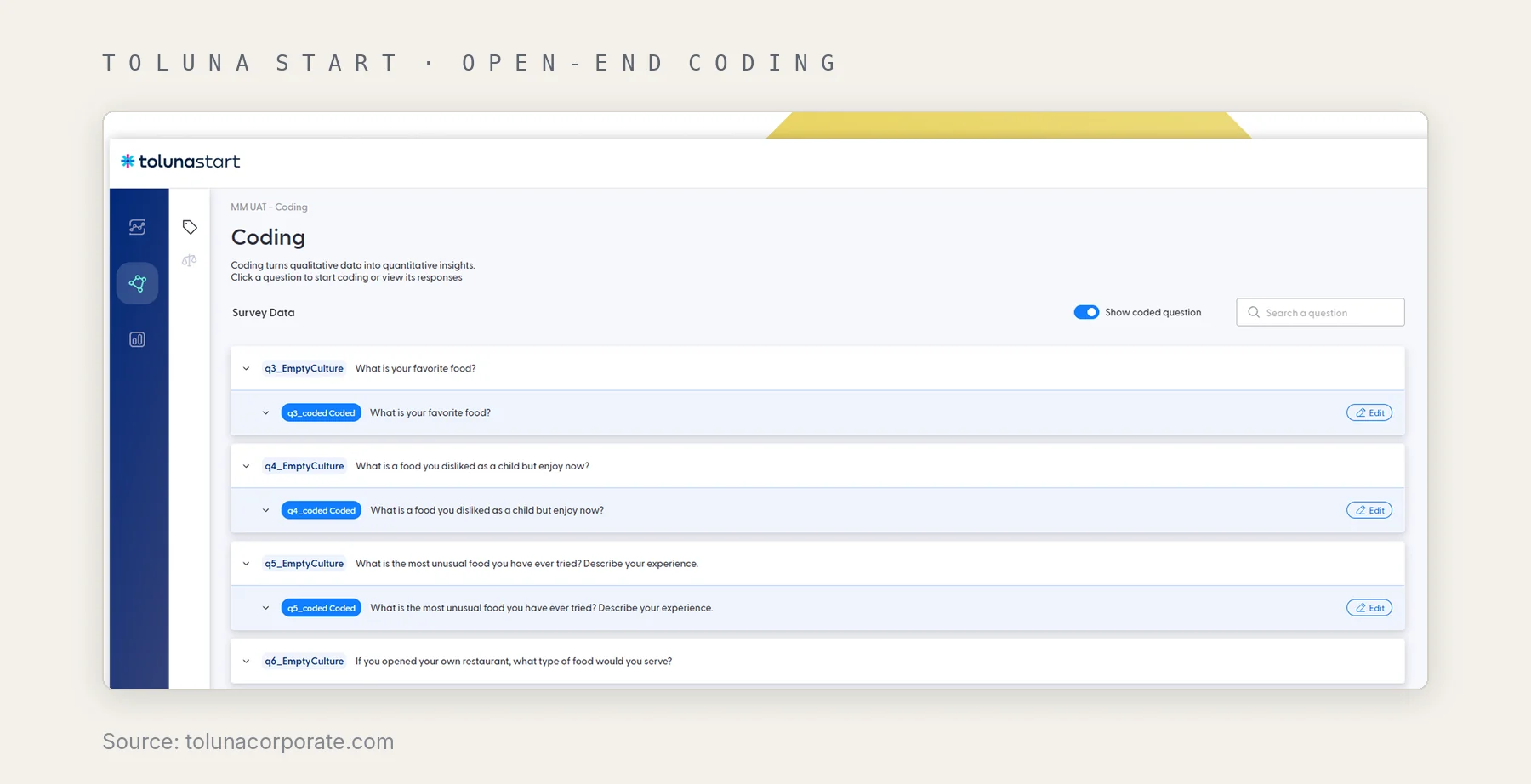
Task: Click "Show coded question" label text
Action: [1153, 313]
